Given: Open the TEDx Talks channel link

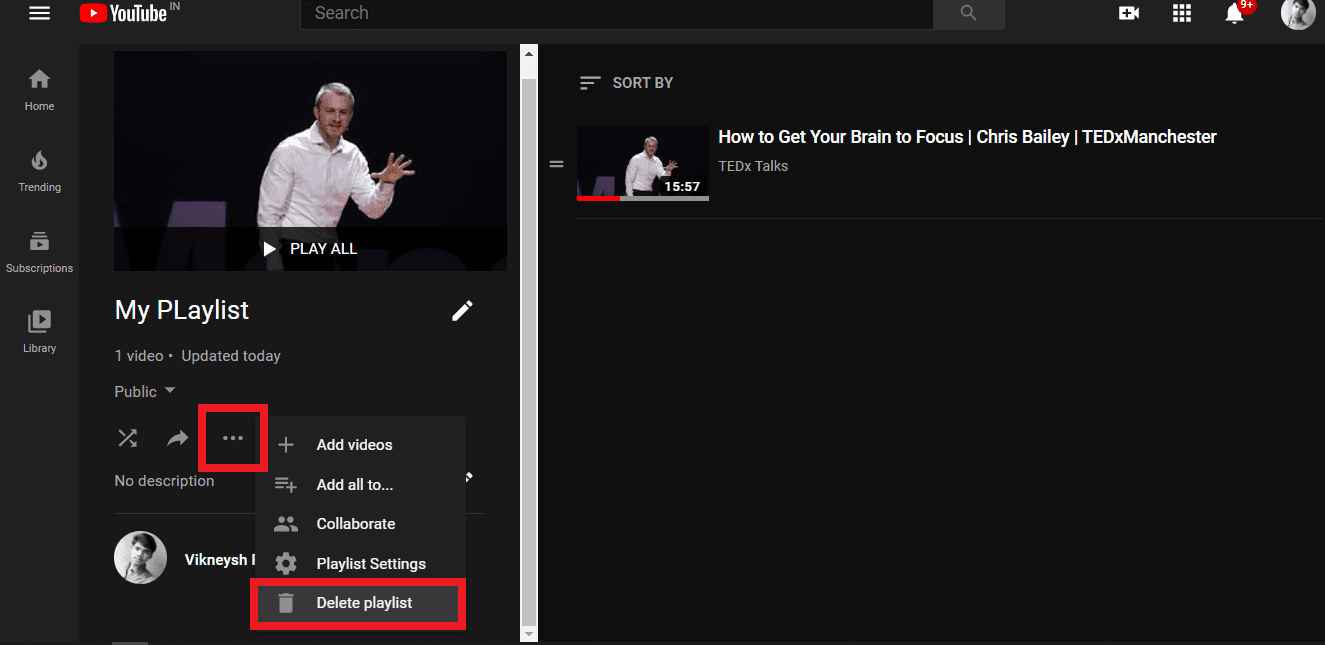Looking at the screenshot, I should (753, 166).
